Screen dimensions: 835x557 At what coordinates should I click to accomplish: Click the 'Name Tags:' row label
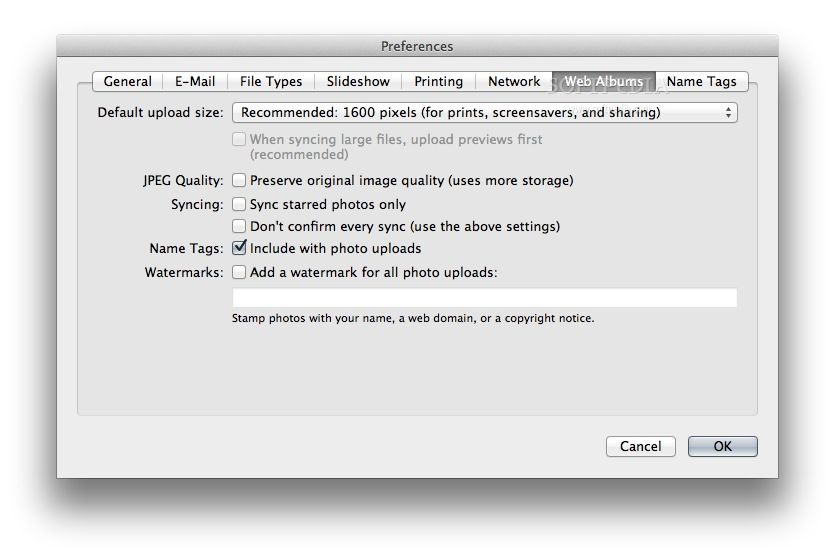coord(186,248)
